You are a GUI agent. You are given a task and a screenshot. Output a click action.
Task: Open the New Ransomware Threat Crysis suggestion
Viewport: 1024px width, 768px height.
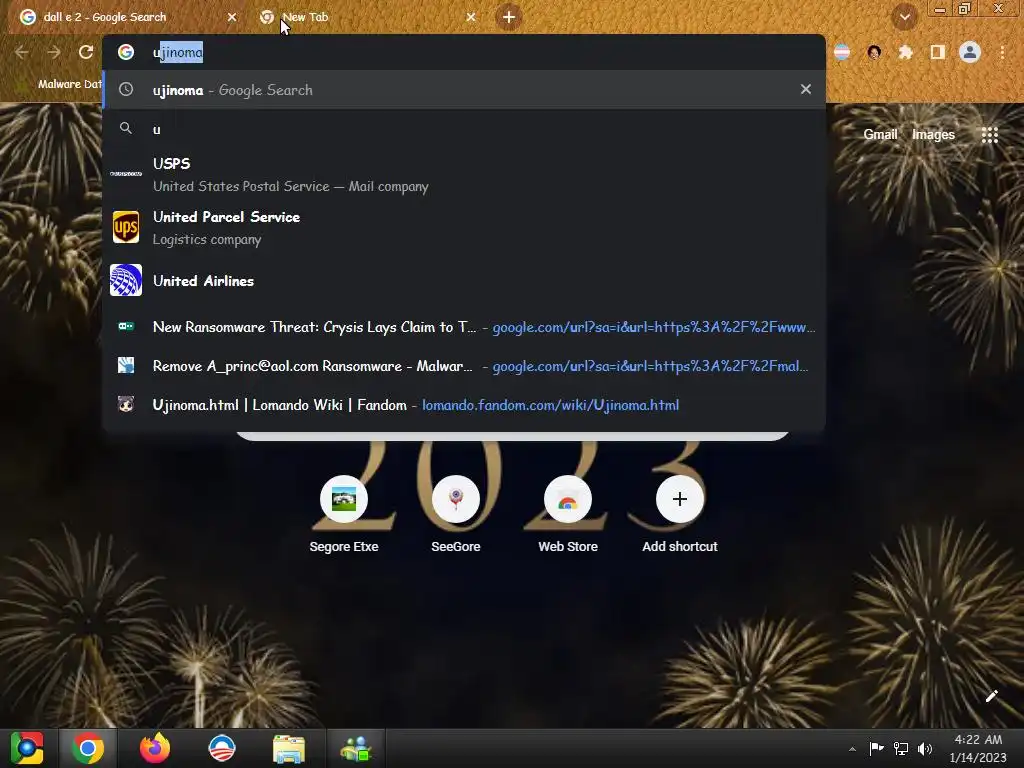(x=464, y=327)
